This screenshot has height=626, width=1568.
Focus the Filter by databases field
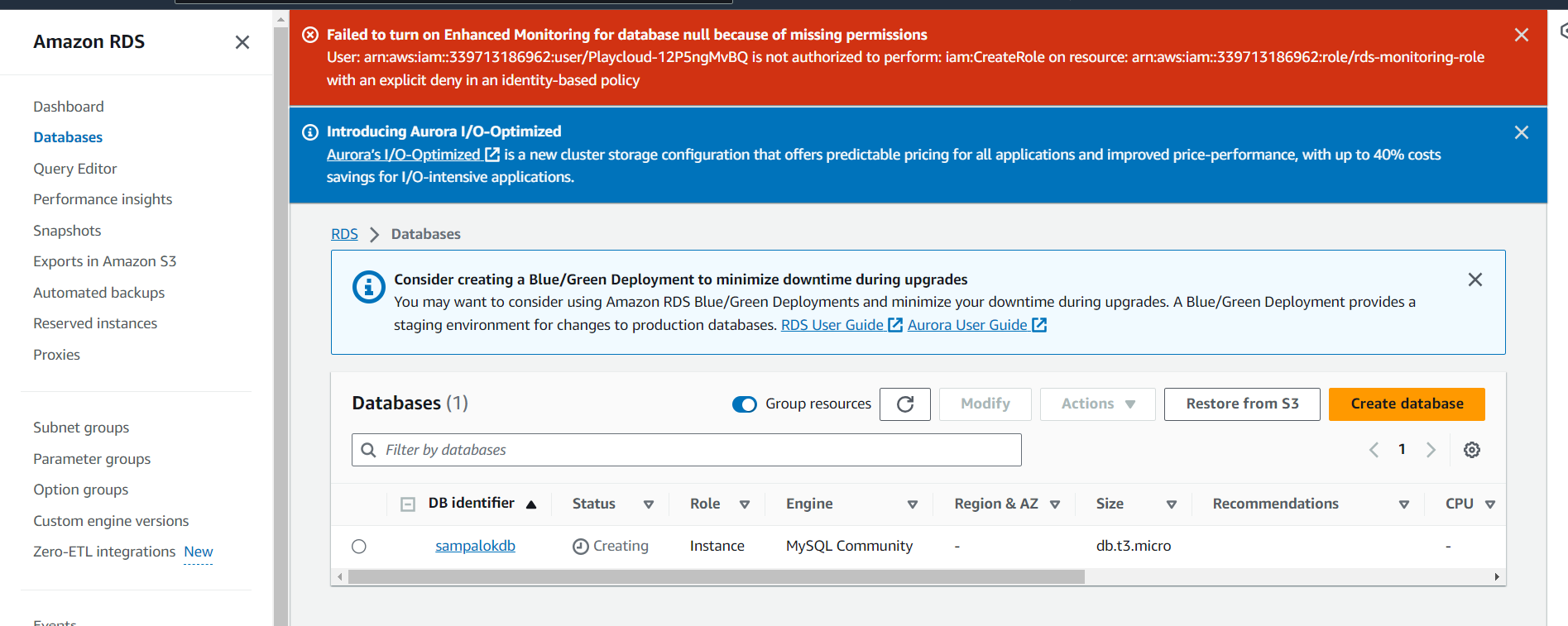tap(687, 450)
